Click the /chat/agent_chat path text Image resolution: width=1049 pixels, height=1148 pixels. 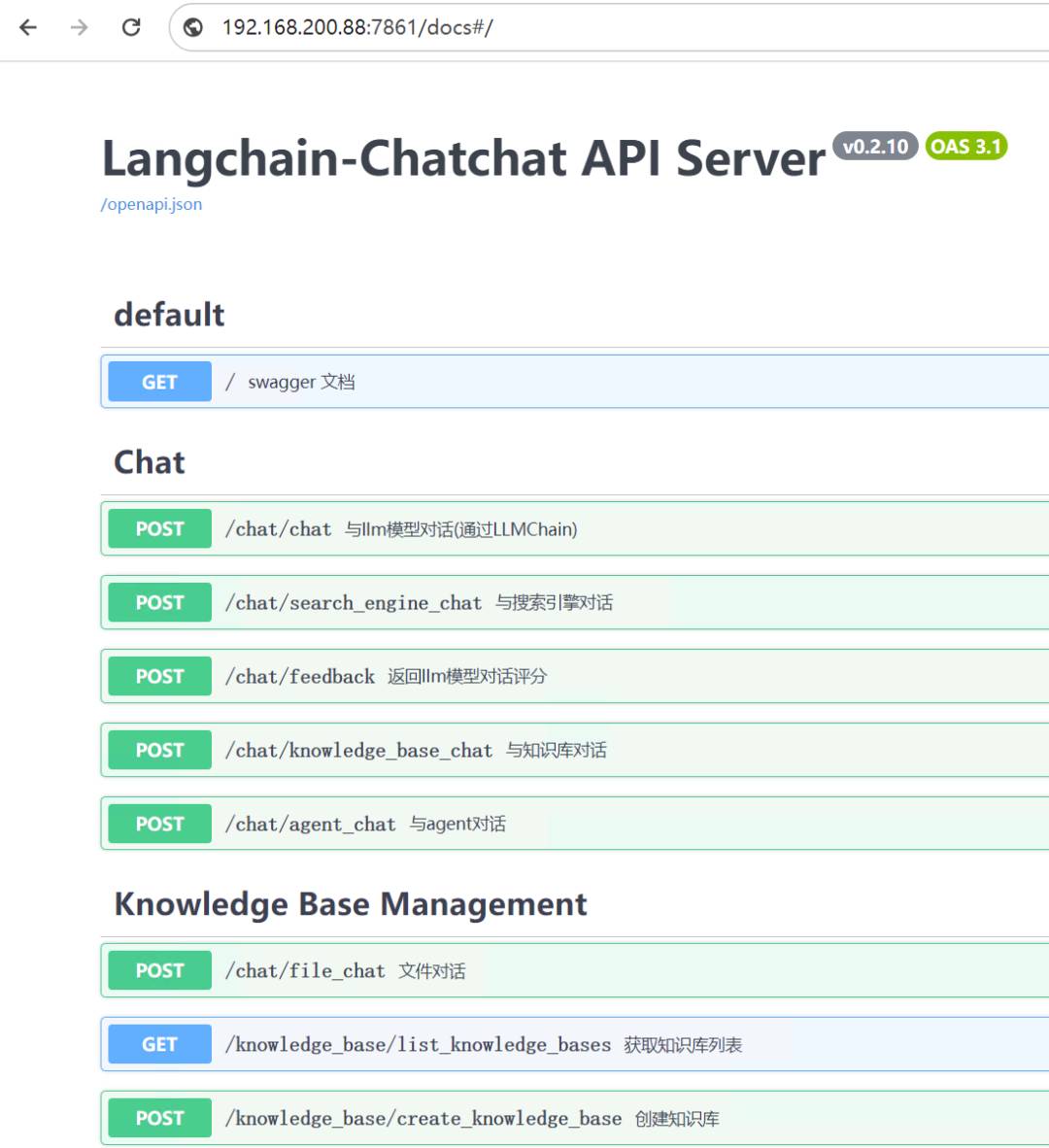[311, 825]
